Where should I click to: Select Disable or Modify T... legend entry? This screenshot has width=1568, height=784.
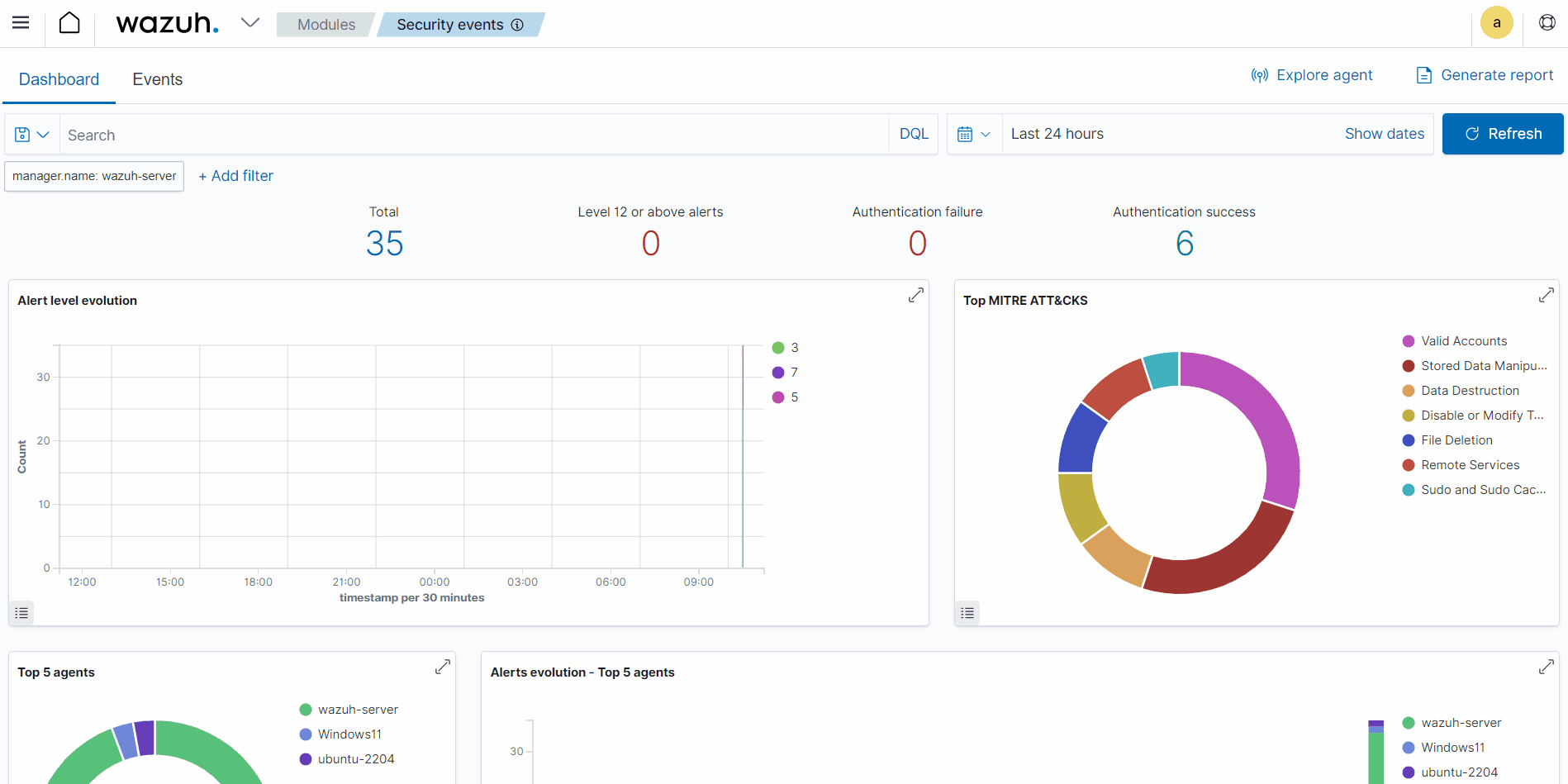[1475, 416]
